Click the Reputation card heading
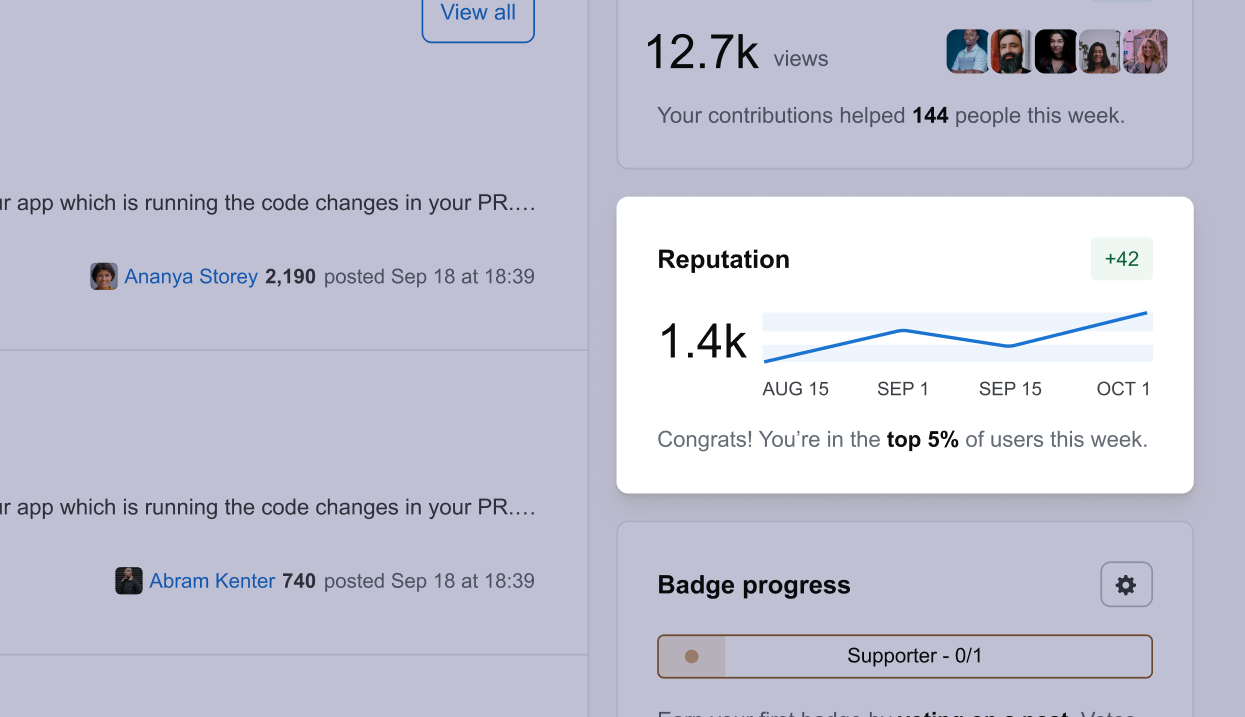Screen dimensions: 1245x717 (724, 260)
